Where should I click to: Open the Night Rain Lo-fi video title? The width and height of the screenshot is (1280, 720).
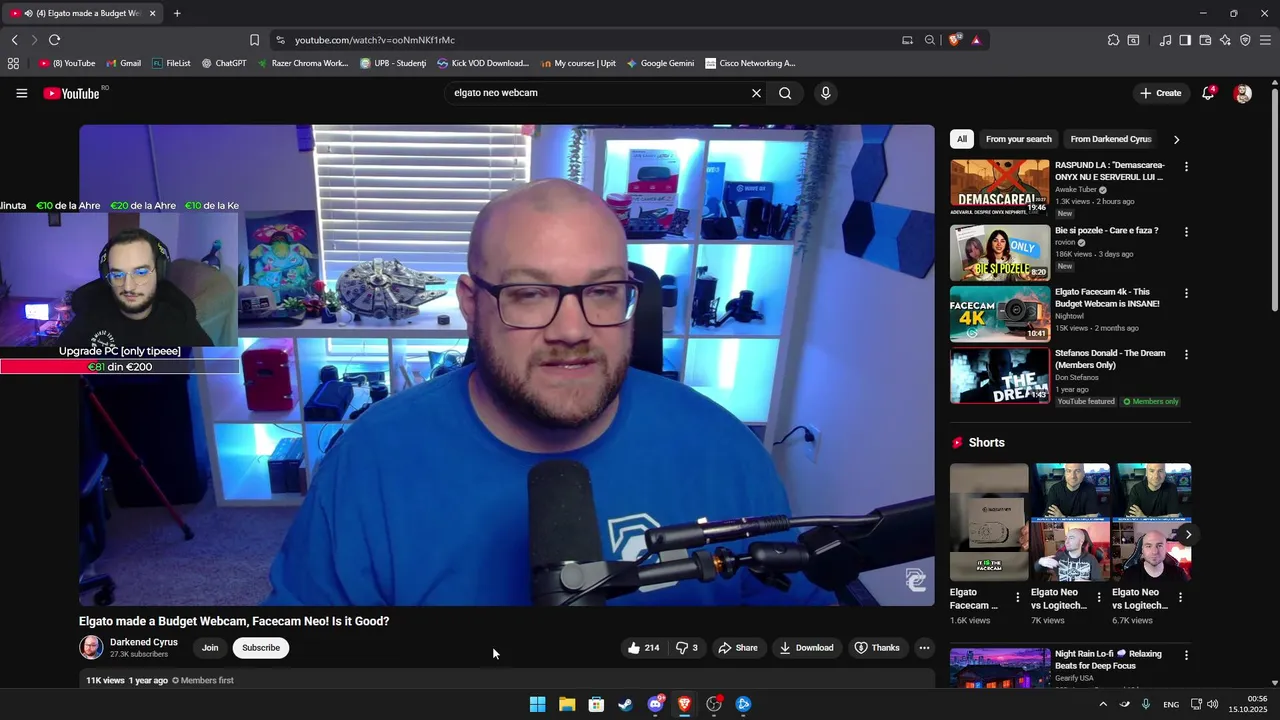click(x=1108, y=660)
